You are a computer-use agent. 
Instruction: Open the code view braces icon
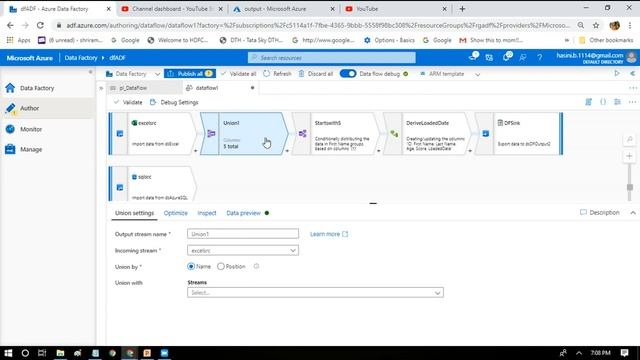tap(603, 102)
